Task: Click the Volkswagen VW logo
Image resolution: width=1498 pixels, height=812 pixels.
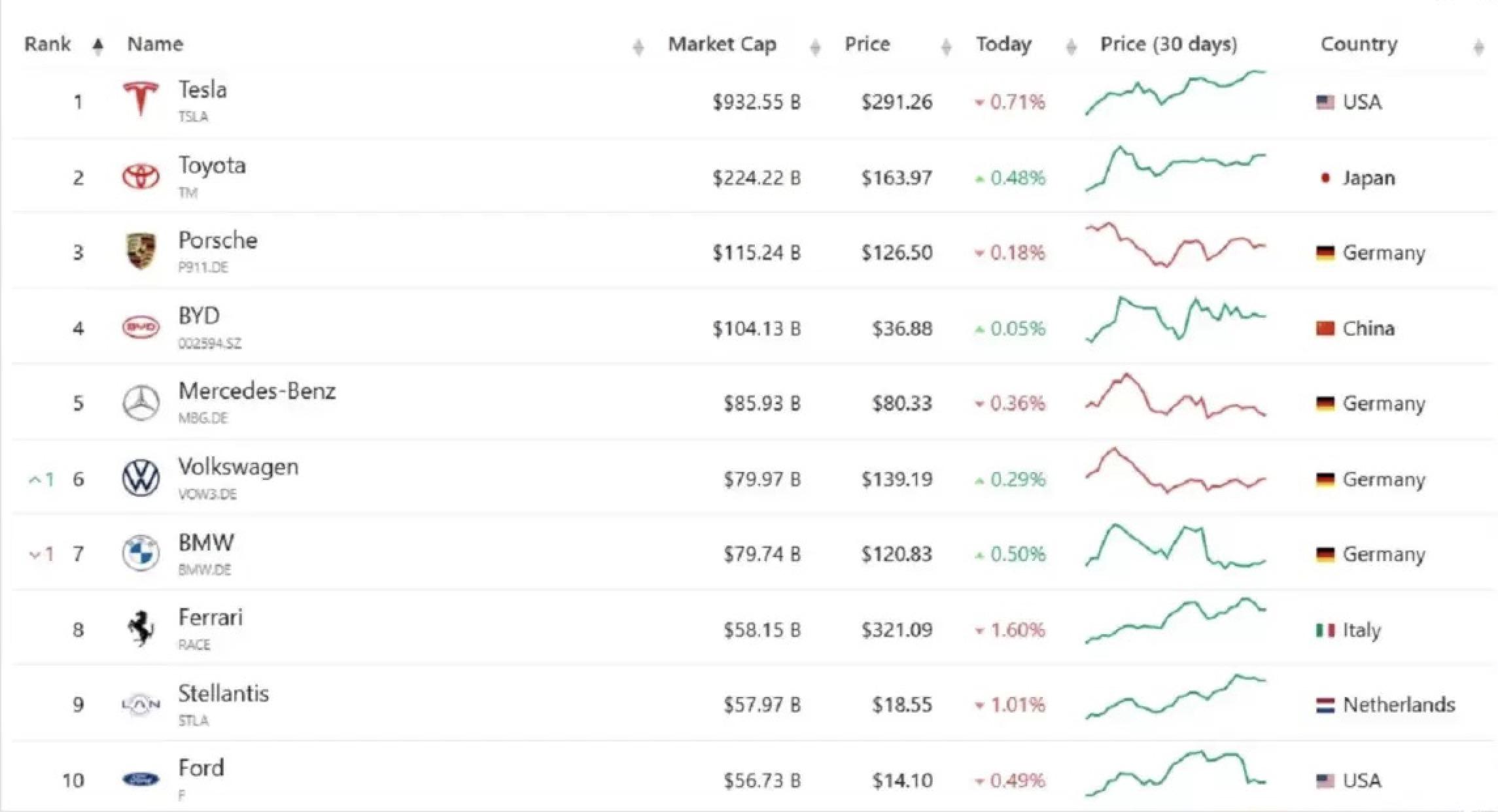Action: click(141, 478)
